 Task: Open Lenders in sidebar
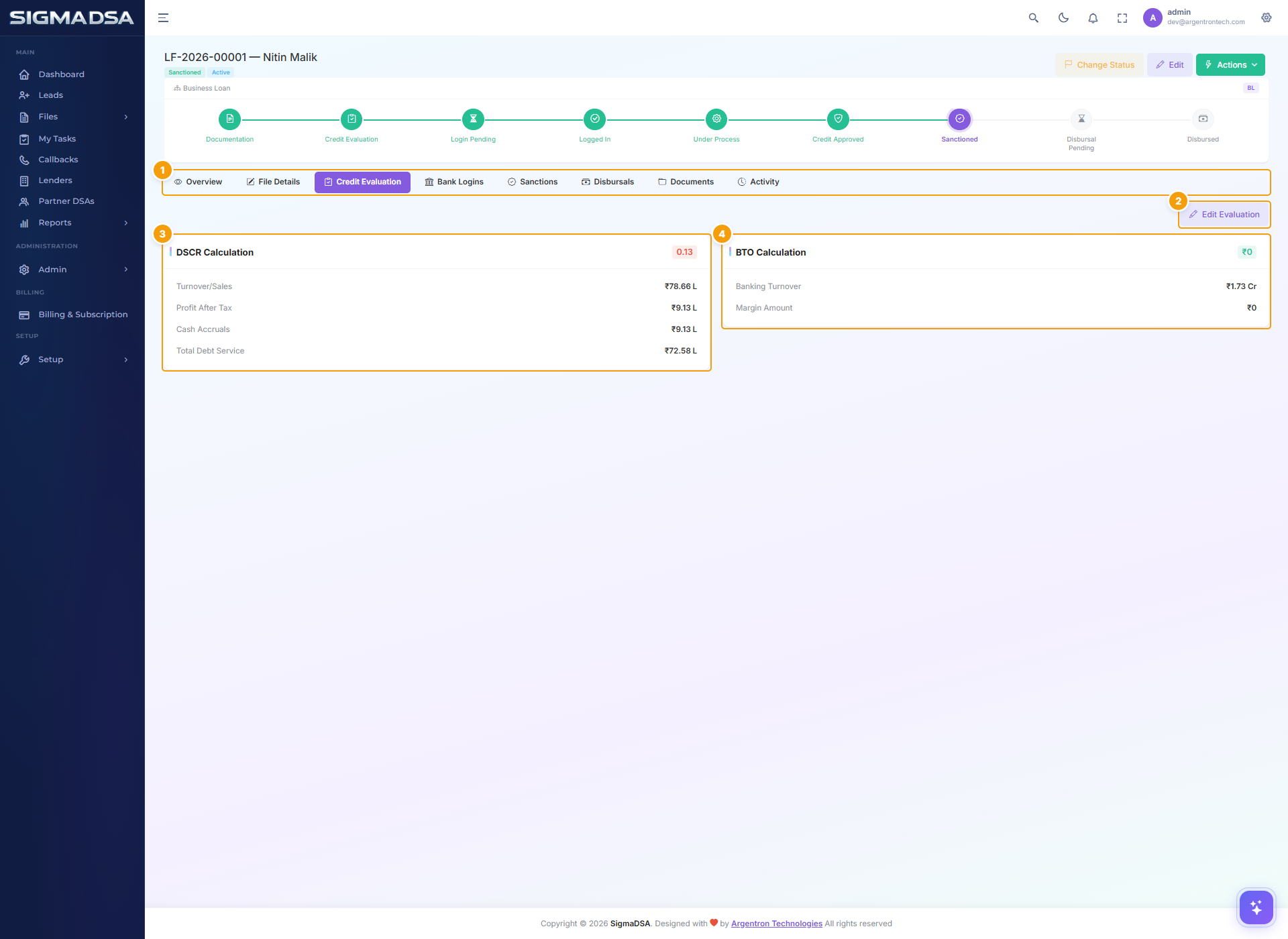tap(55, 180)
